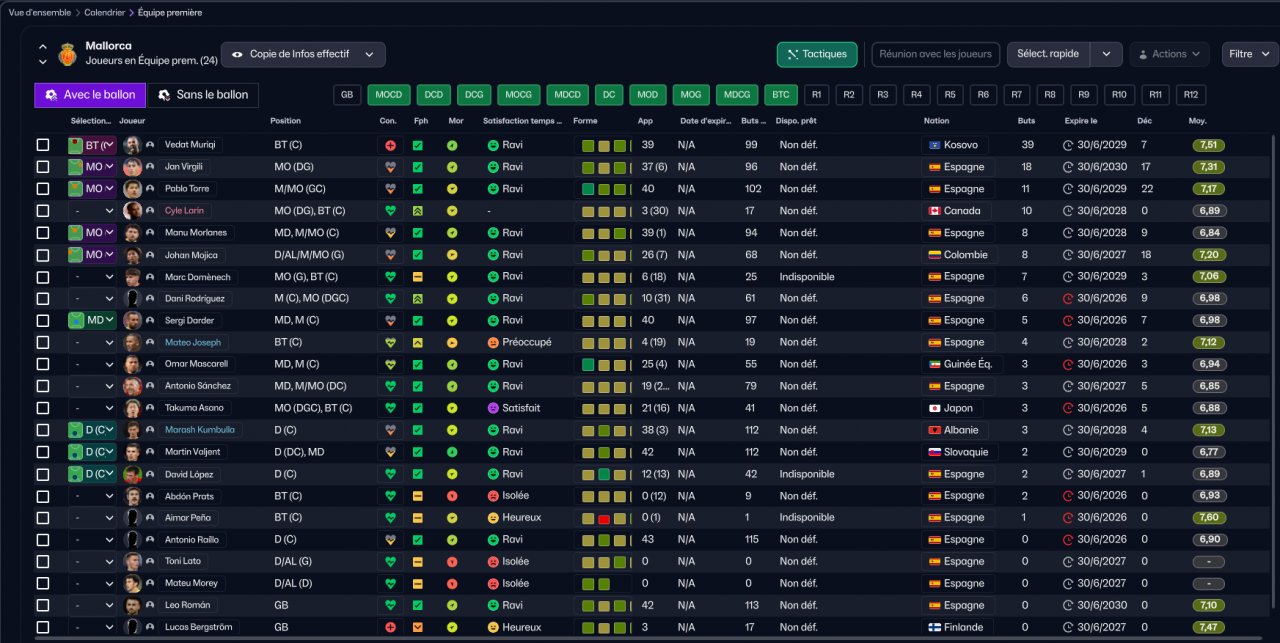Image resolution: width=1280 pixels, height=643 pixels.
Task: Click Abdón Prats's red morale icon
Action: tap(452, 496)
